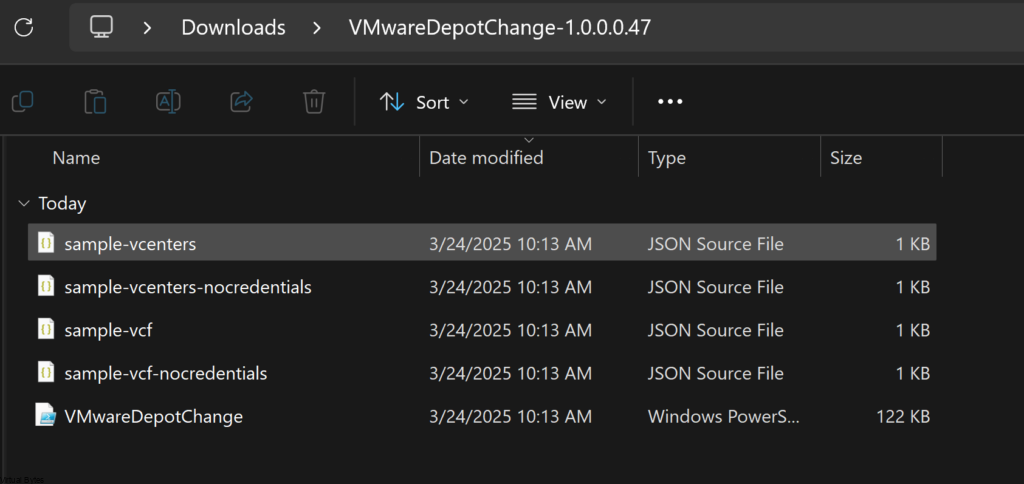Expand chevron after Downloads breadcrumb
Image resolution: width=1024 pixels, height=484 pixels.
(317, 27)
